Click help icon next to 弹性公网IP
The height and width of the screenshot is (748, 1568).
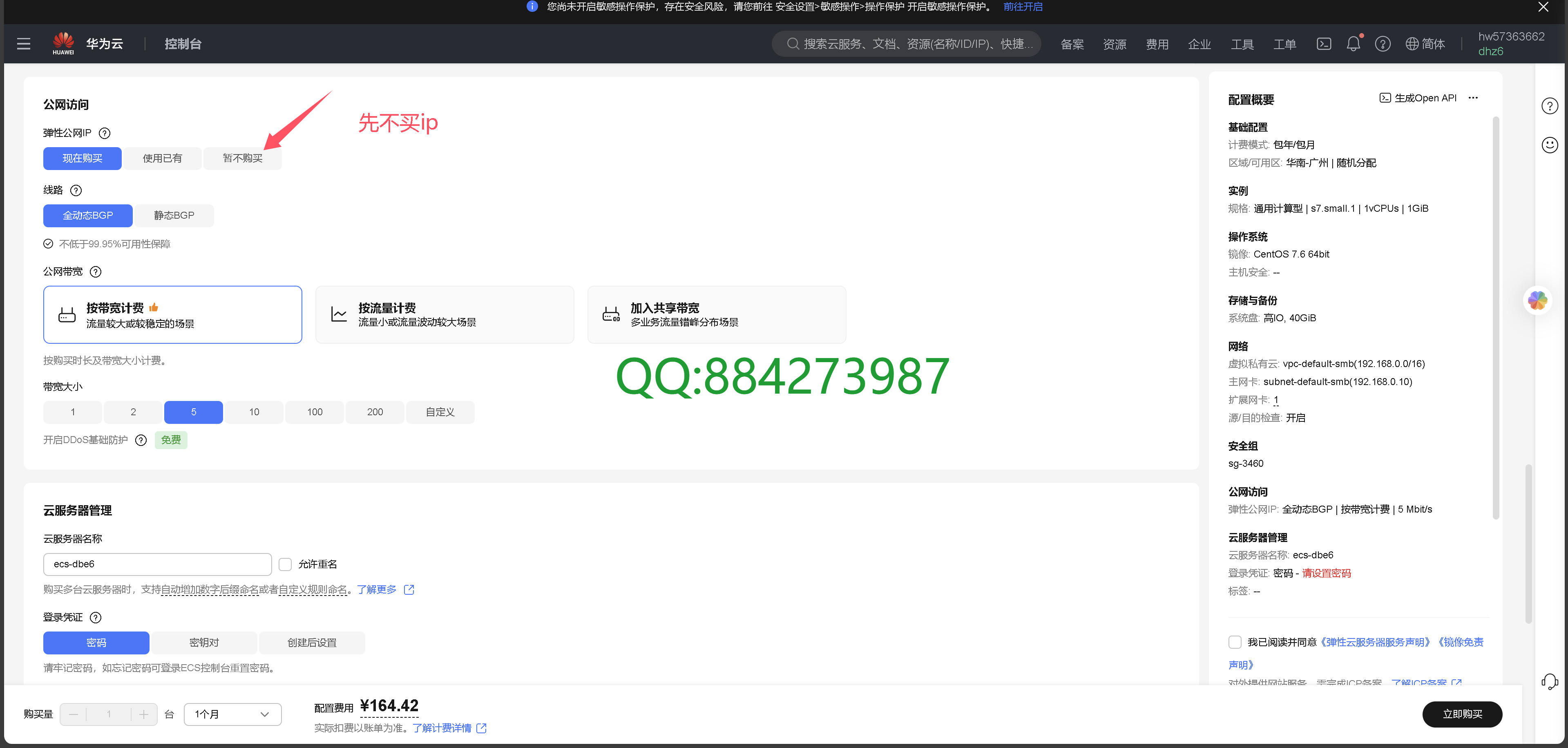(x=105, y=133)
